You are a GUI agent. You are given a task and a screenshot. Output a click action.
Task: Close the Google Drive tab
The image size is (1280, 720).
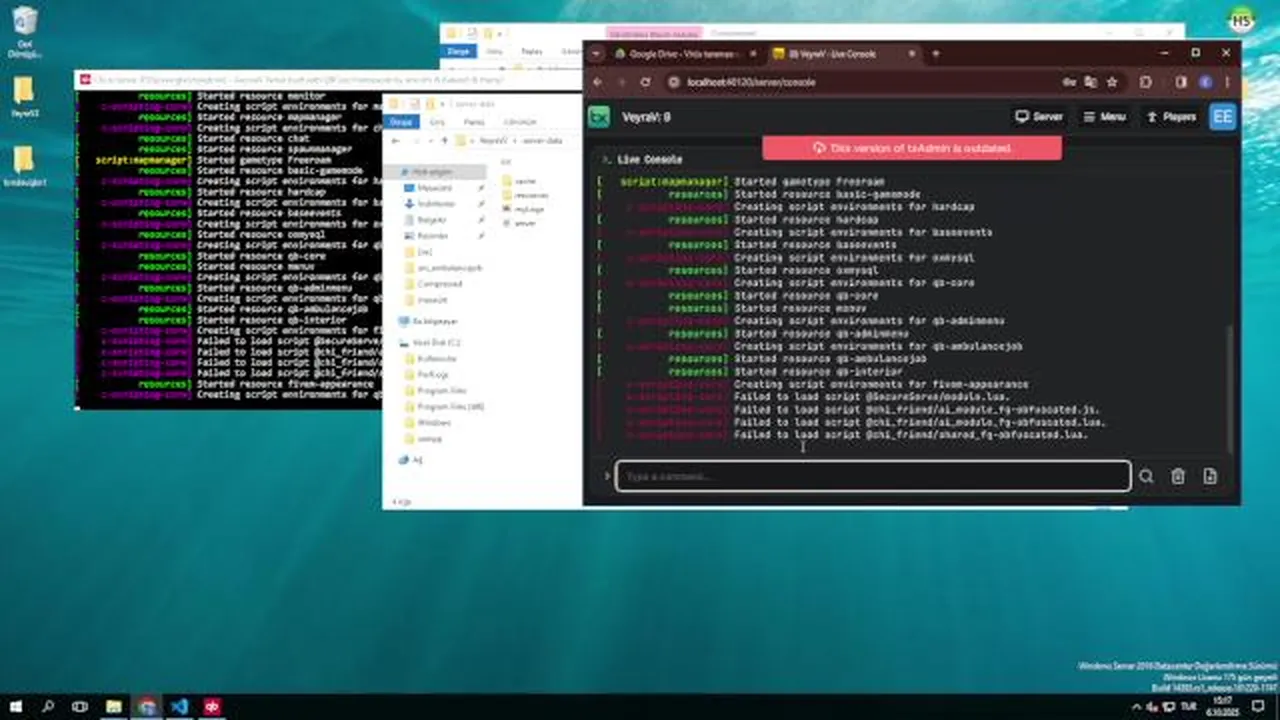click(x=755, y=54)
